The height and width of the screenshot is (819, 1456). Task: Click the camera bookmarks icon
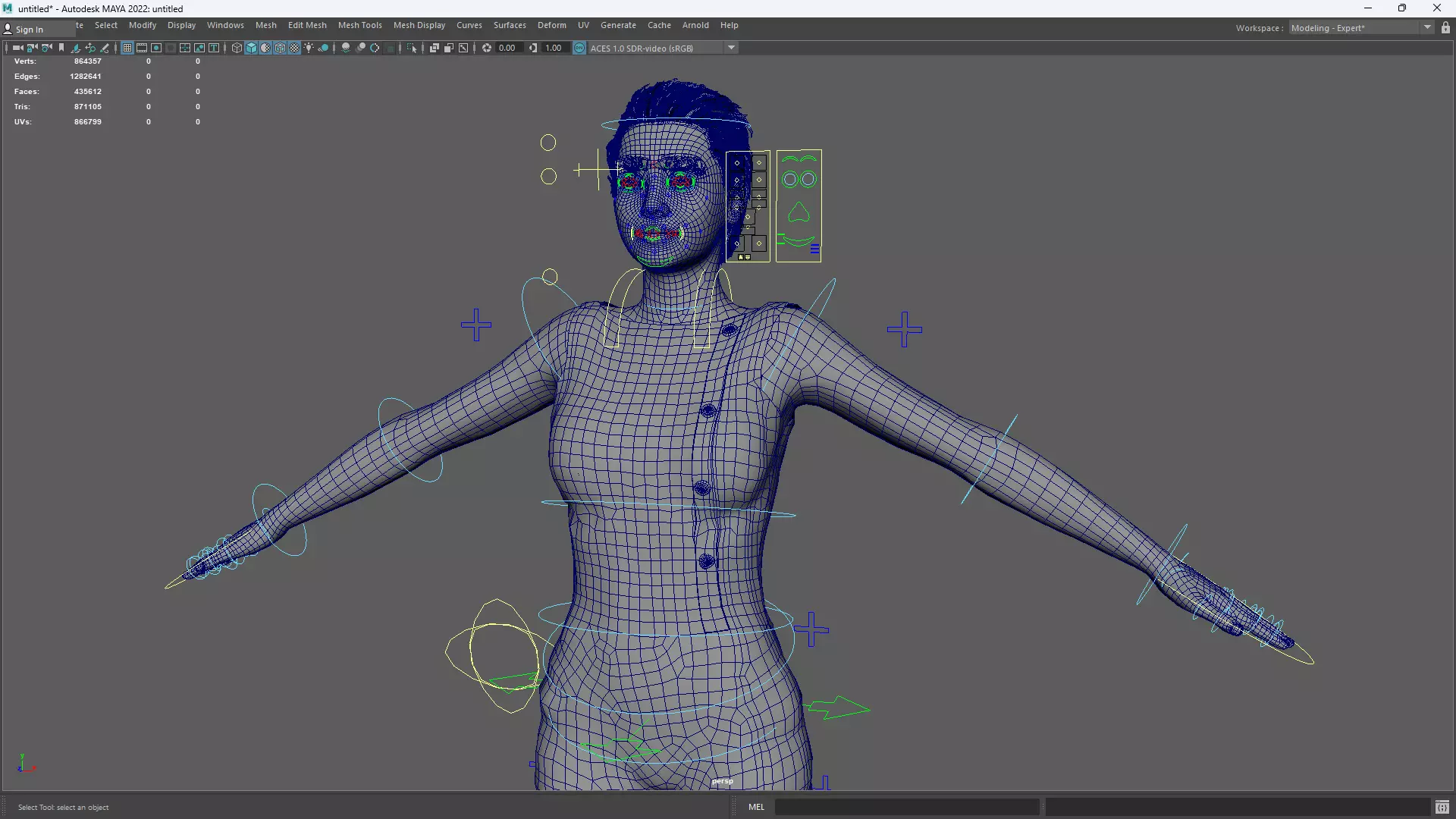click(x=61, y=48)
